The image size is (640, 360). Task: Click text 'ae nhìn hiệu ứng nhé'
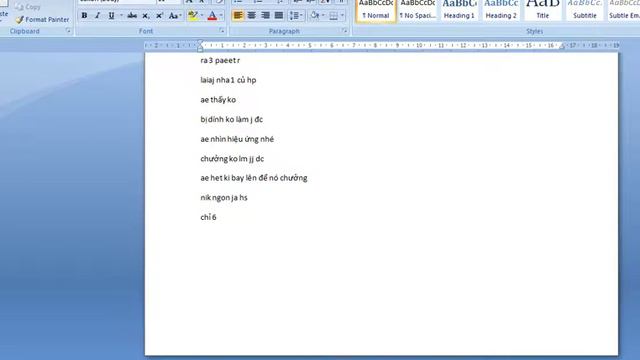coord(237,139)
